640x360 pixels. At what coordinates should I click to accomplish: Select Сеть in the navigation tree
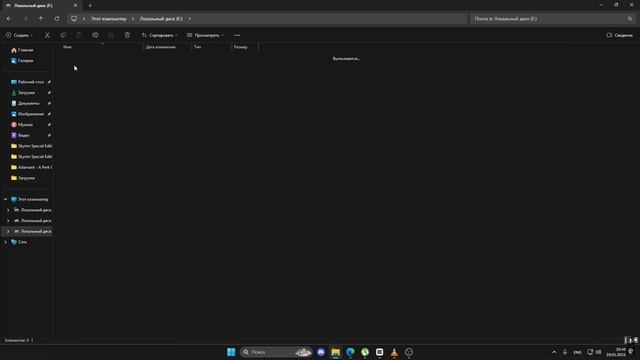click(19, 242)
